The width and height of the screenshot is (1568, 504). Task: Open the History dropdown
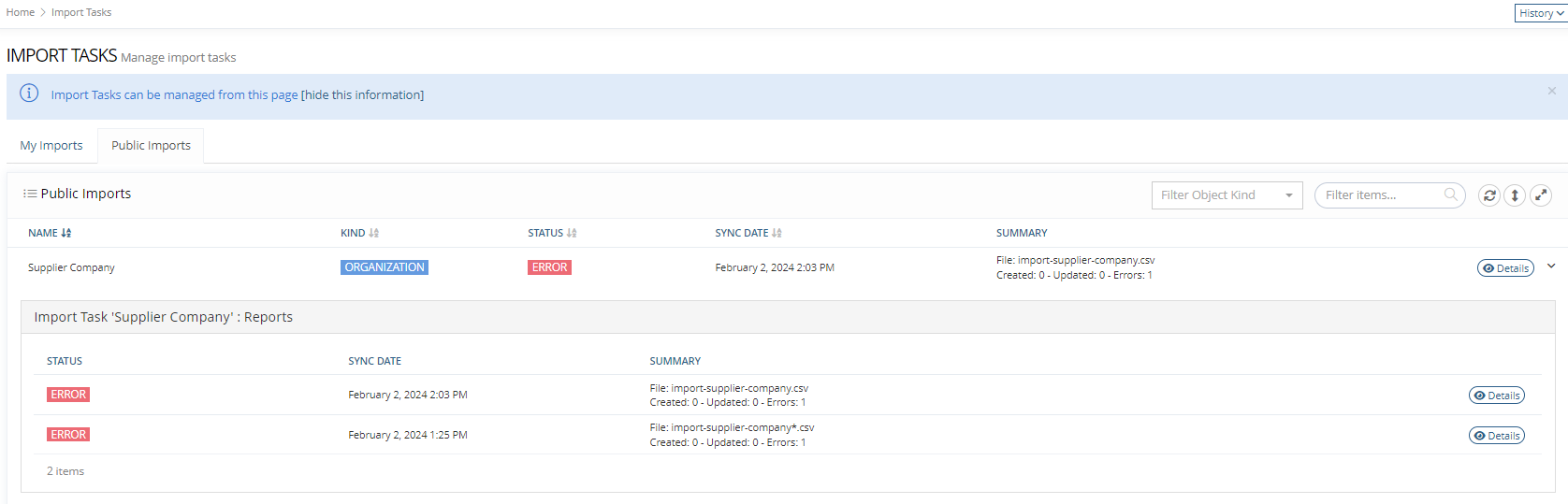coord(1540,13)
